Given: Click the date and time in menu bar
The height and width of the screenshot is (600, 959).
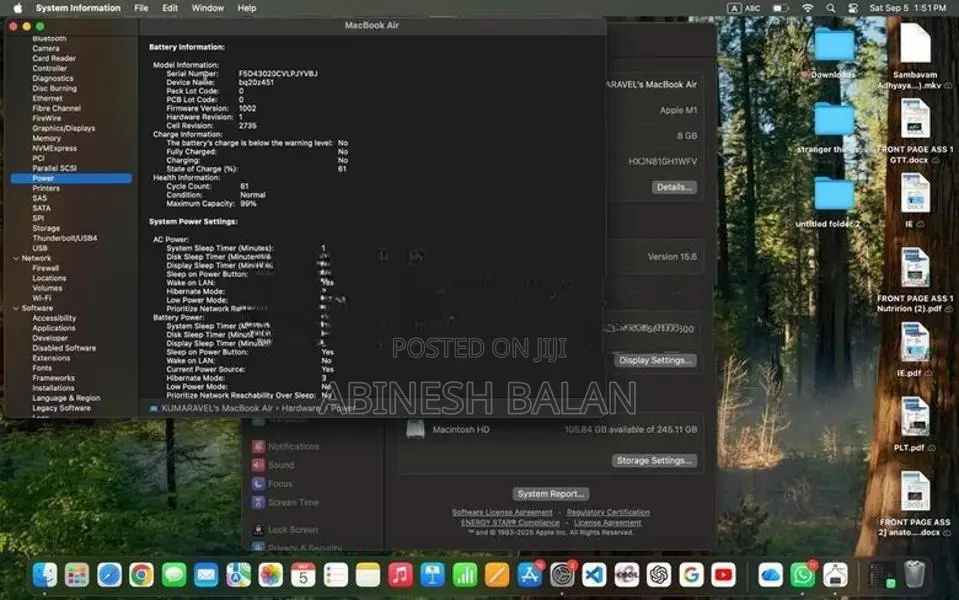Looking at the screenshot, I should pos(908,8).
